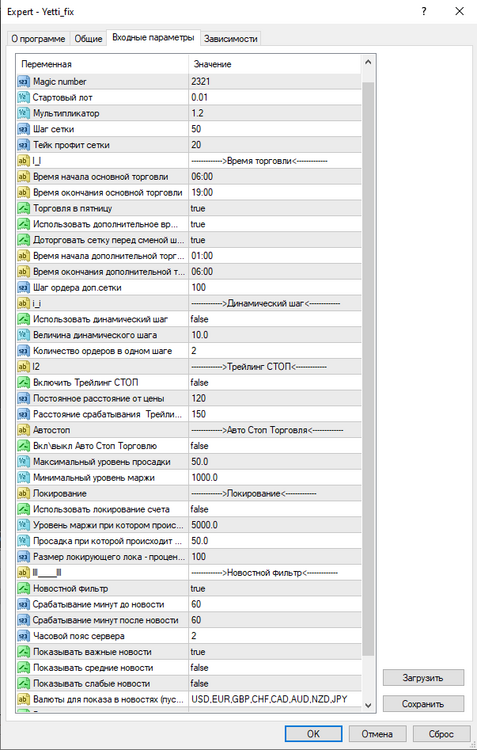Click the scrollbar down arrow

point(368,705)
